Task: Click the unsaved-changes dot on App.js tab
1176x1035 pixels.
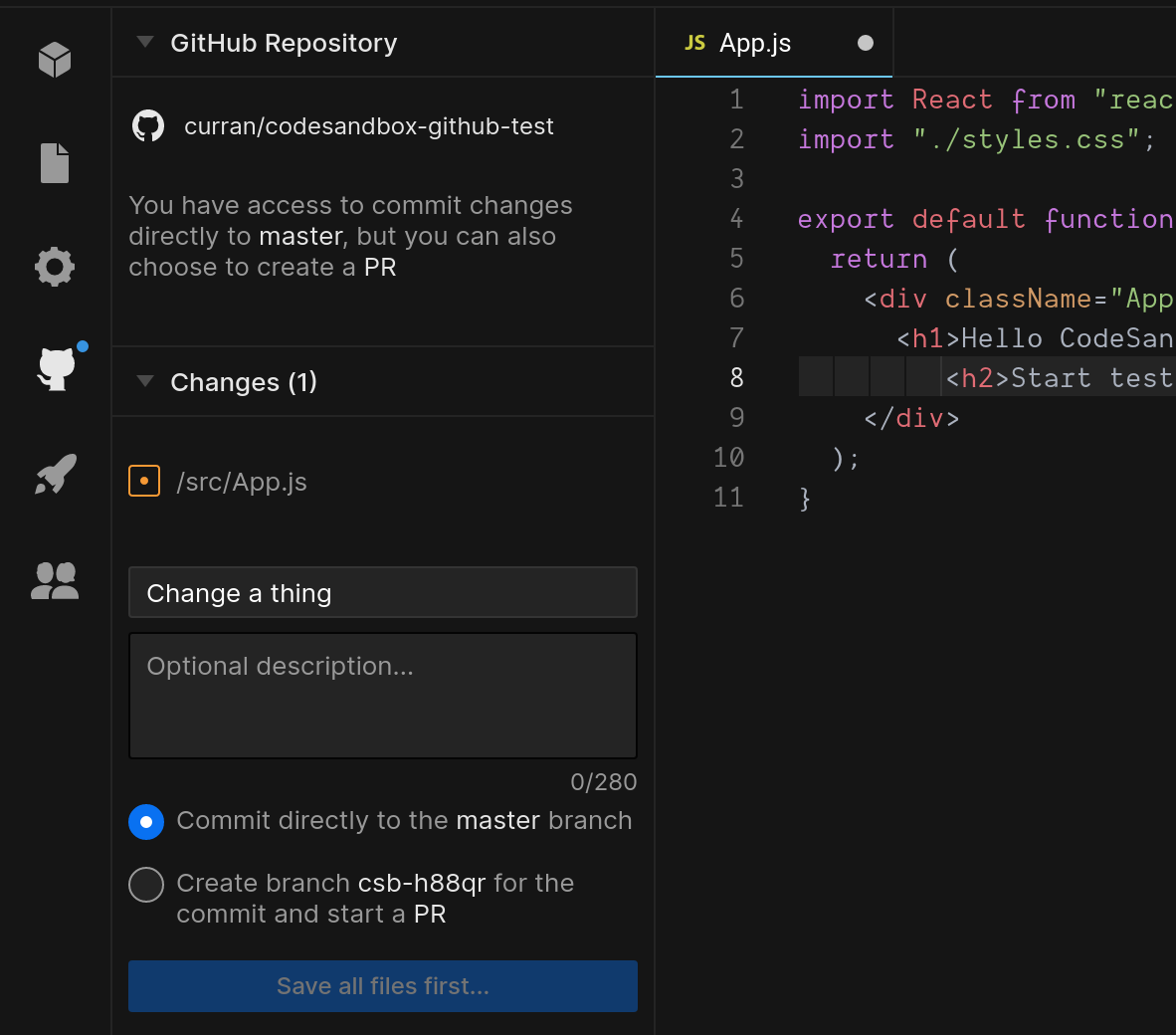Action: coord(864,43)
